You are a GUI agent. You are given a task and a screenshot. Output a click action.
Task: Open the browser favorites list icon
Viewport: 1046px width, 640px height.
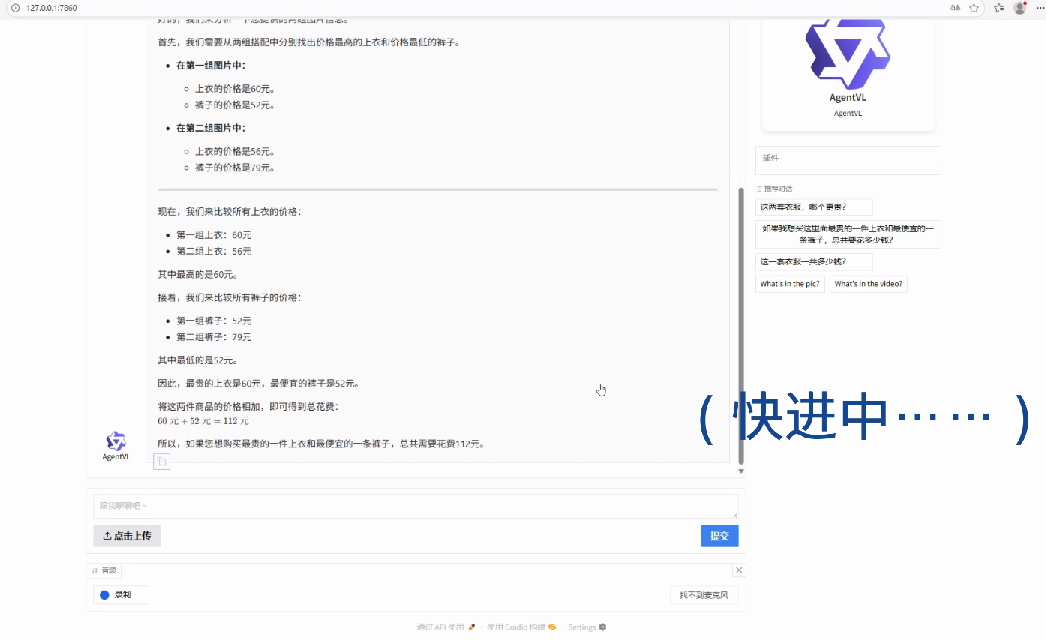(999, 8)
